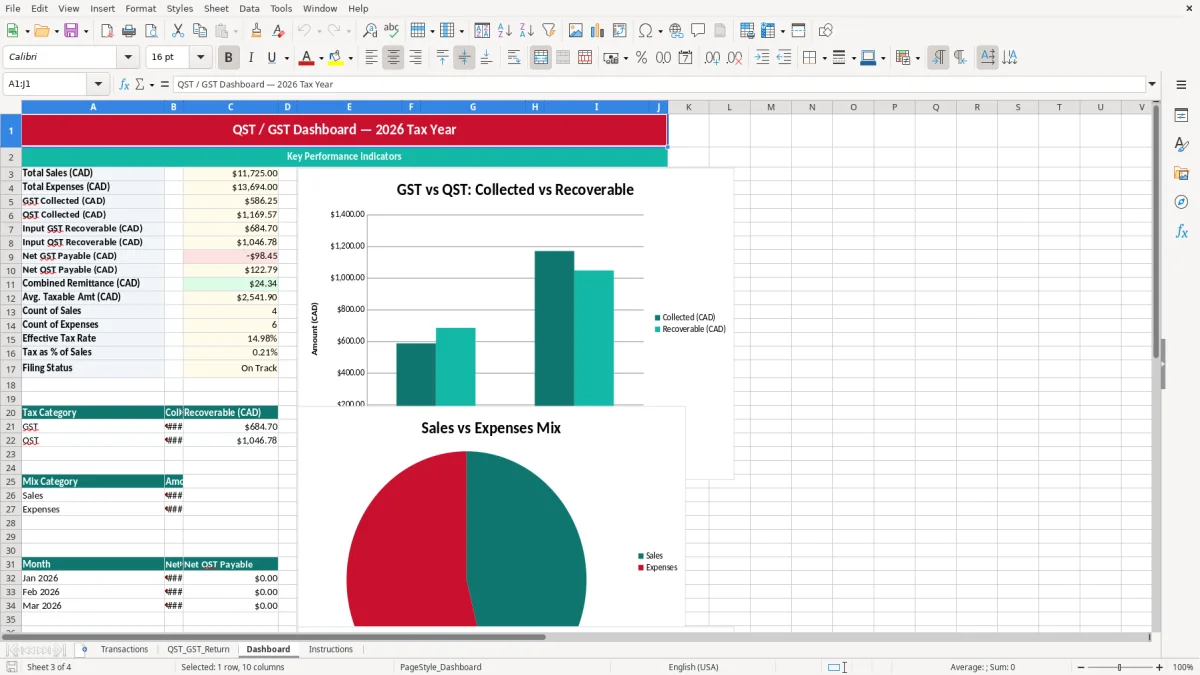1200x675 pixels.
Task: Apply yellow background highlight color
Action: coord(335,58)
